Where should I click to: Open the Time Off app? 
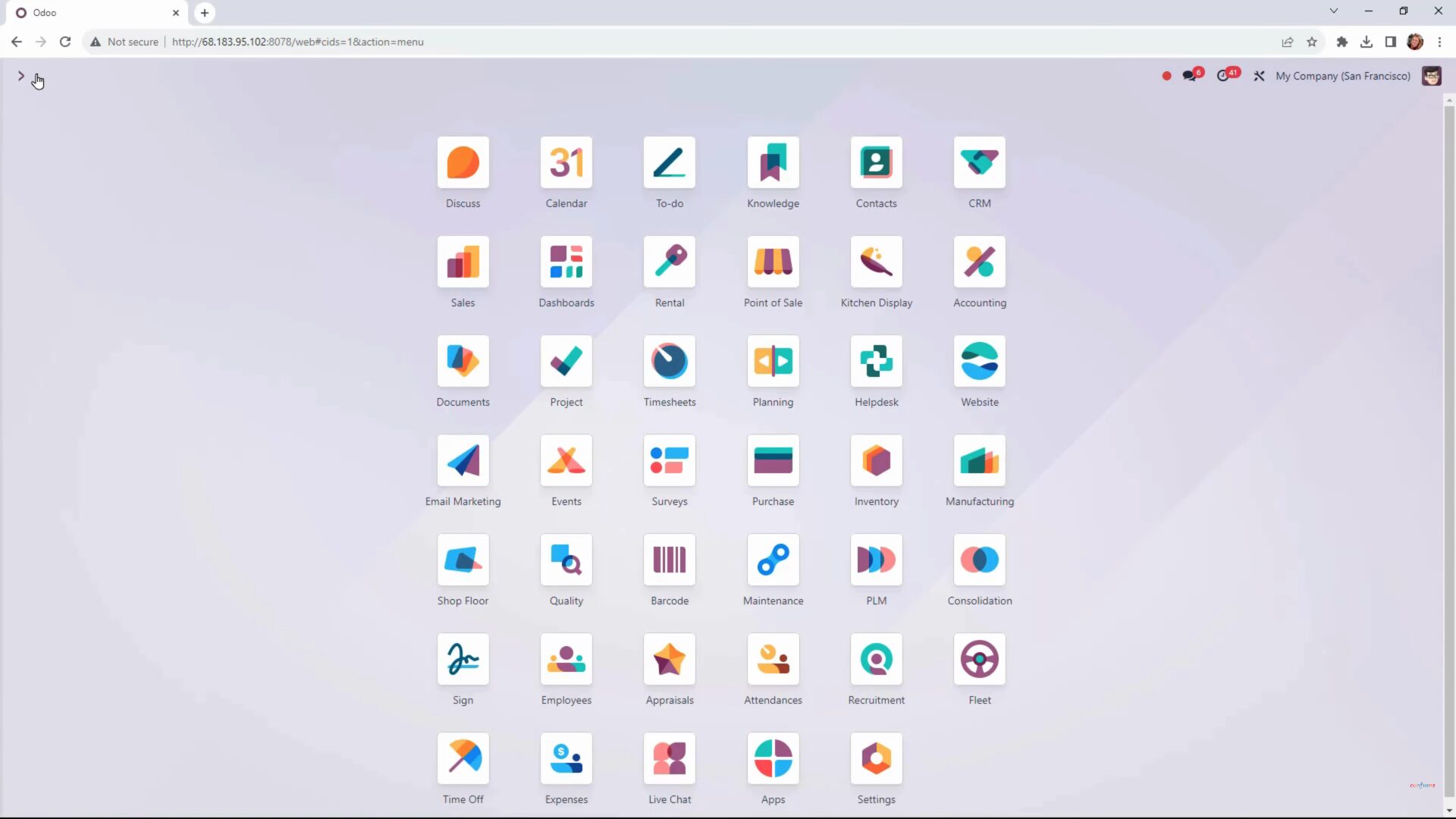tap(463, 758)
